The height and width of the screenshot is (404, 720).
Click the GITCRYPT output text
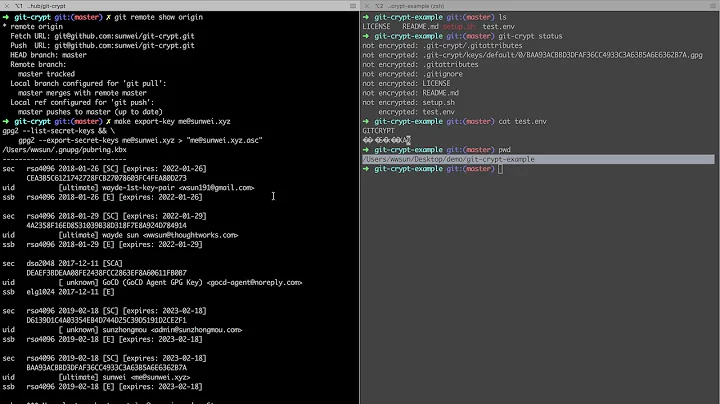coord(380,130)
